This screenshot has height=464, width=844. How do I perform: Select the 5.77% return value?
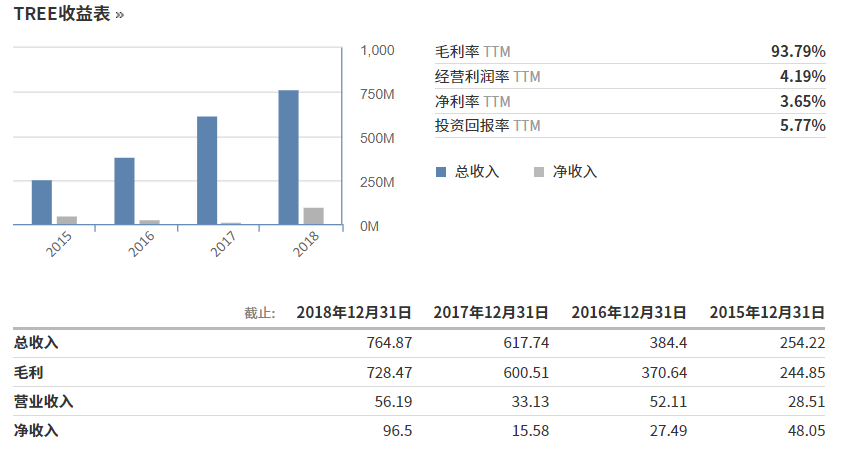(803, 125)
